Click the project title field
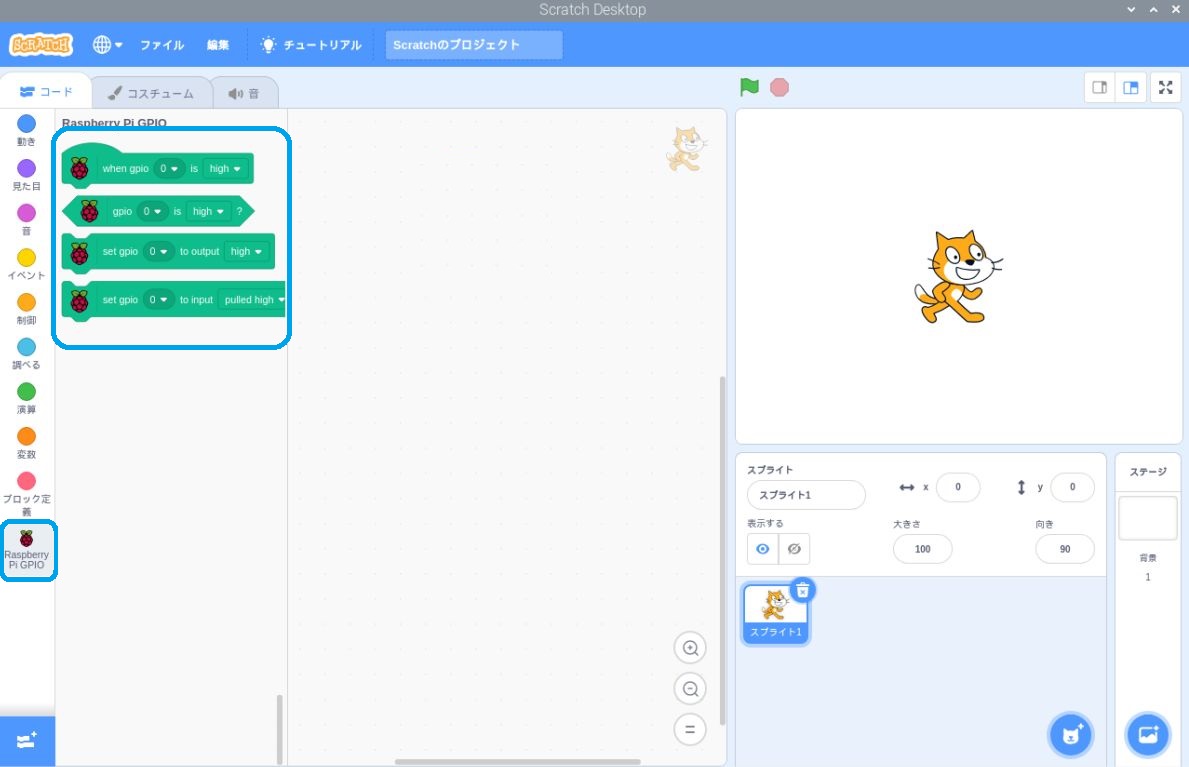Viewport: 1189px width, 767px height. (474, 45)
